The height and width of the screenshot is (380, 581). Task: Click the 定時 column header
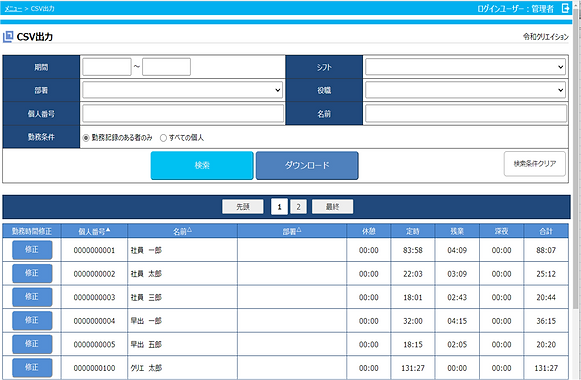413,231
